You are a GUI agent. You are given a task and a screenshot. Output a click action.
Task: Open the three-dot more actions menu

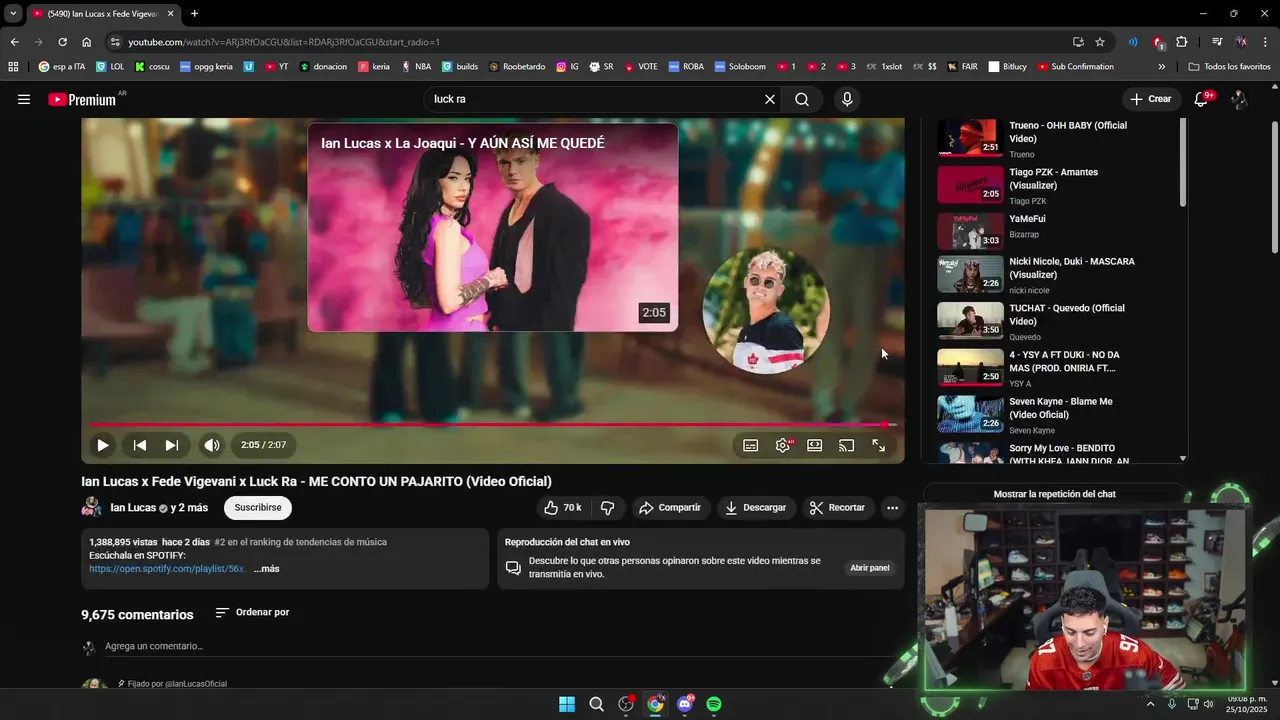click(x=892, y=508)
